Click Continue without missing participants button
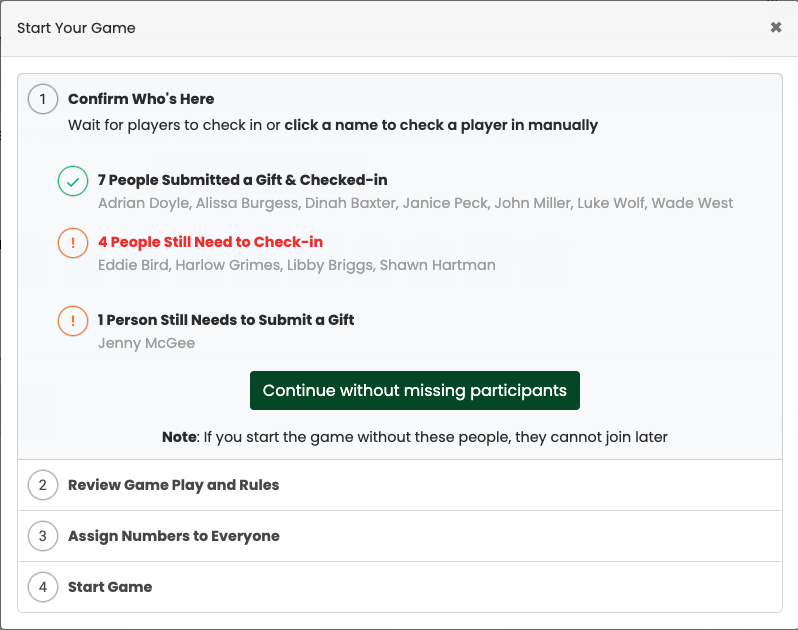The image size is (798, 630). point(415,390)
